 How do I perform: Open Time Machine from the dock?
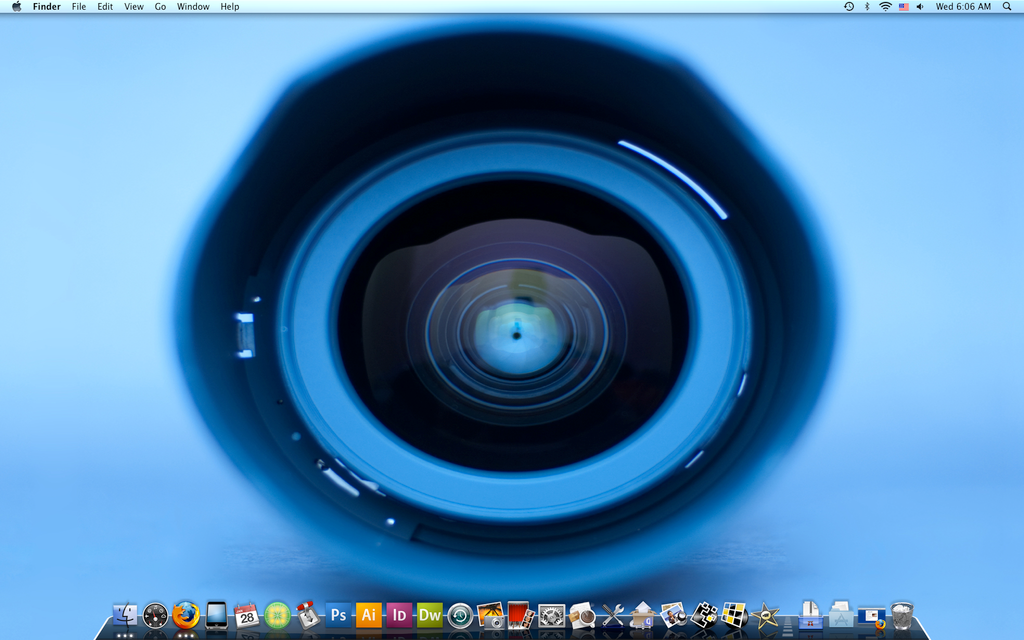click(x=460, y=615)
